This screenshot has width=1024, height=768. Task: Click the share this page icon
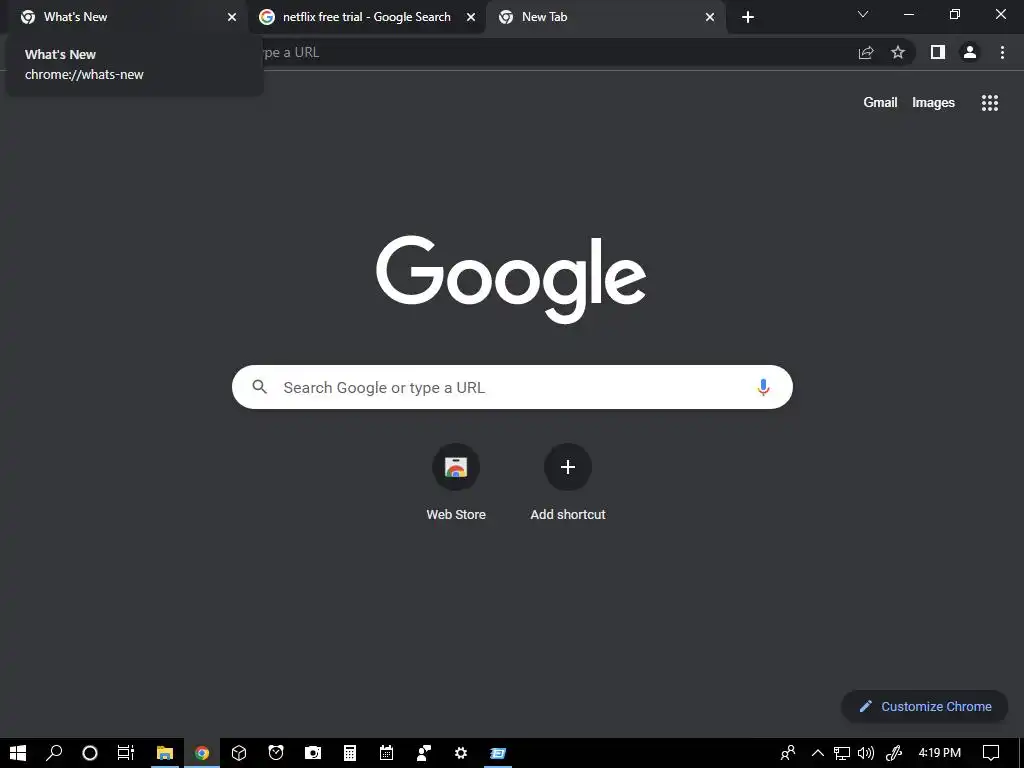coord(866,52)
